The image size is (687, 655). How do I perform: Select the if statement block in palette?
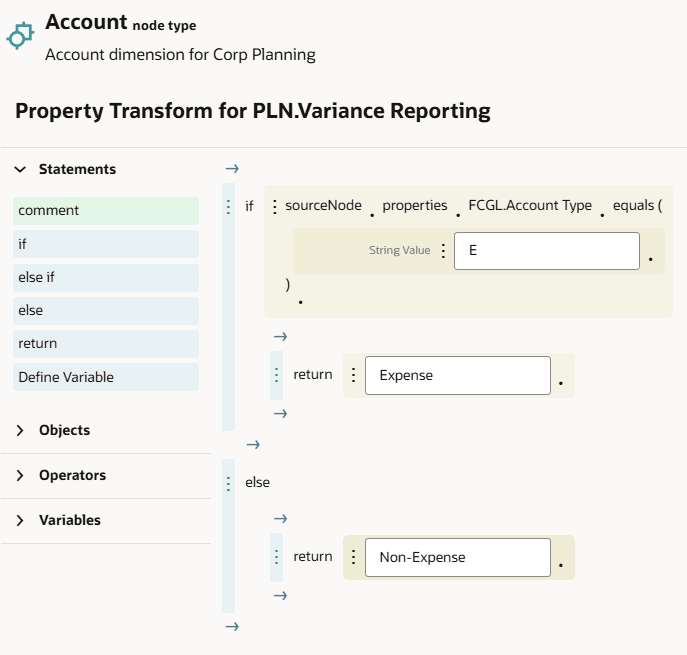pos(106,244)
